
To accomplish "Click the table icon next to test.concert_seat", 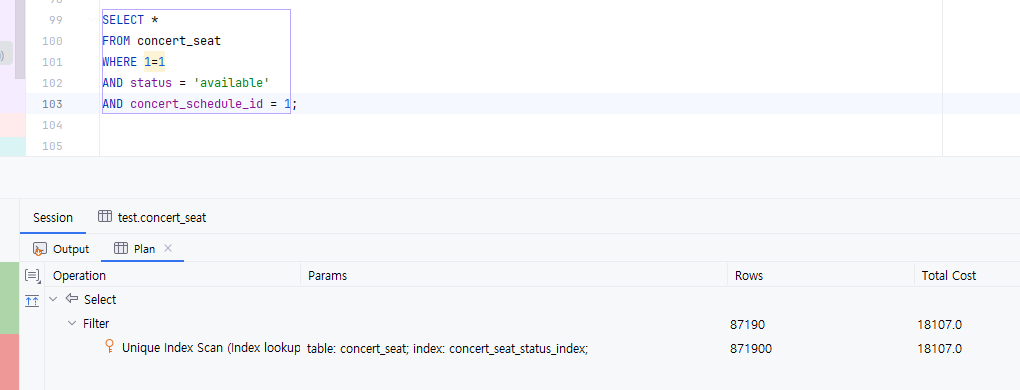I will pyautogui.click(x=105, y=217).
